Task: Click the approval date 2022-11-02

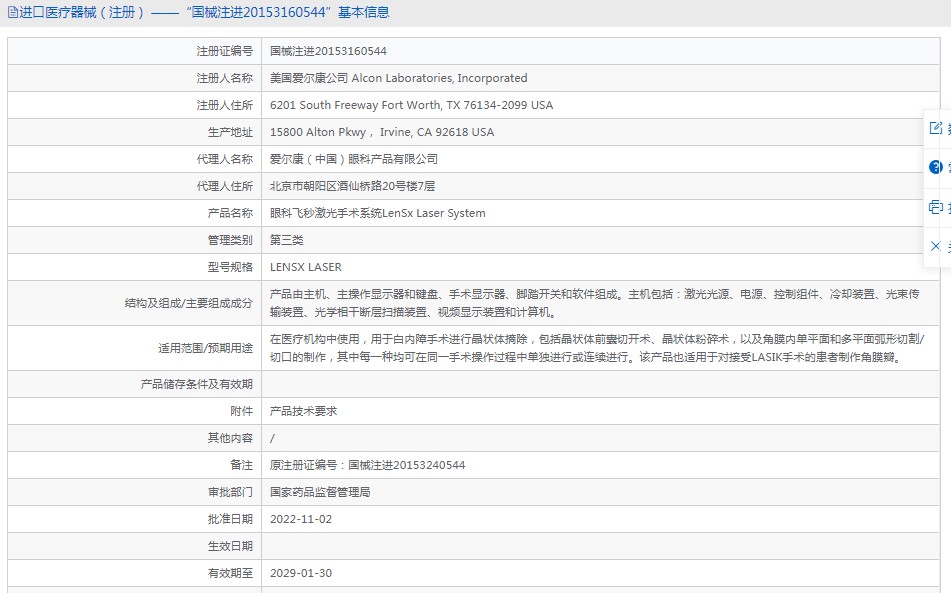Action: pos(300,519)
